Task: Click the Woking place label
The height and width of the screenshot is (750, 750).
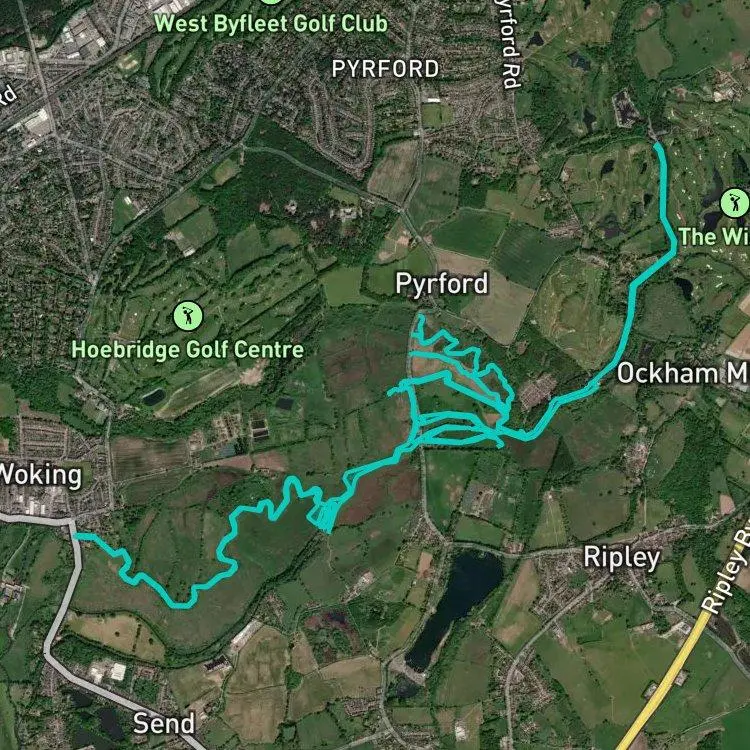Action: [x=40, y=475]
